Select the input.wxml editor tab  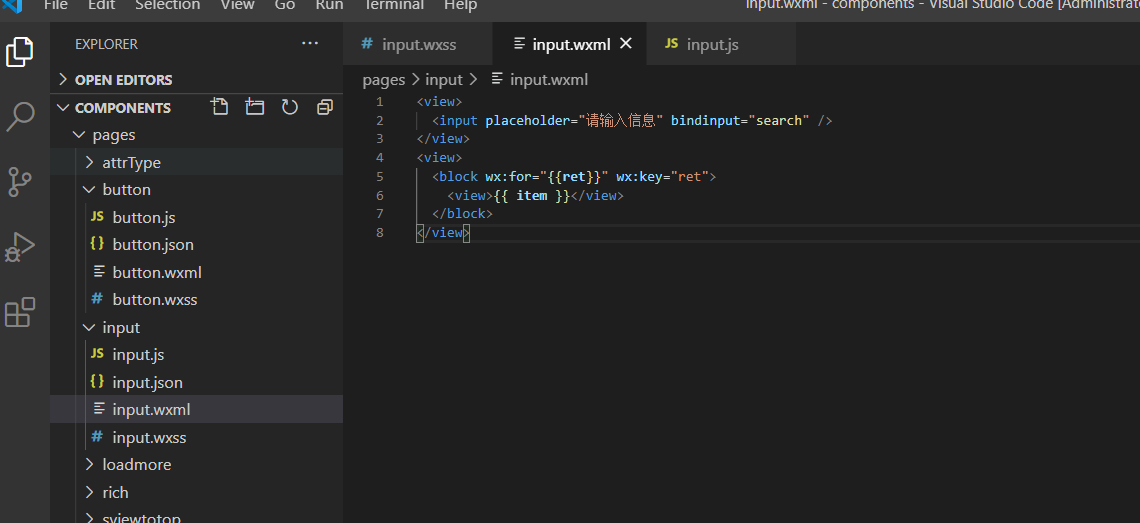pyautogui.click(x=571, y=44)
